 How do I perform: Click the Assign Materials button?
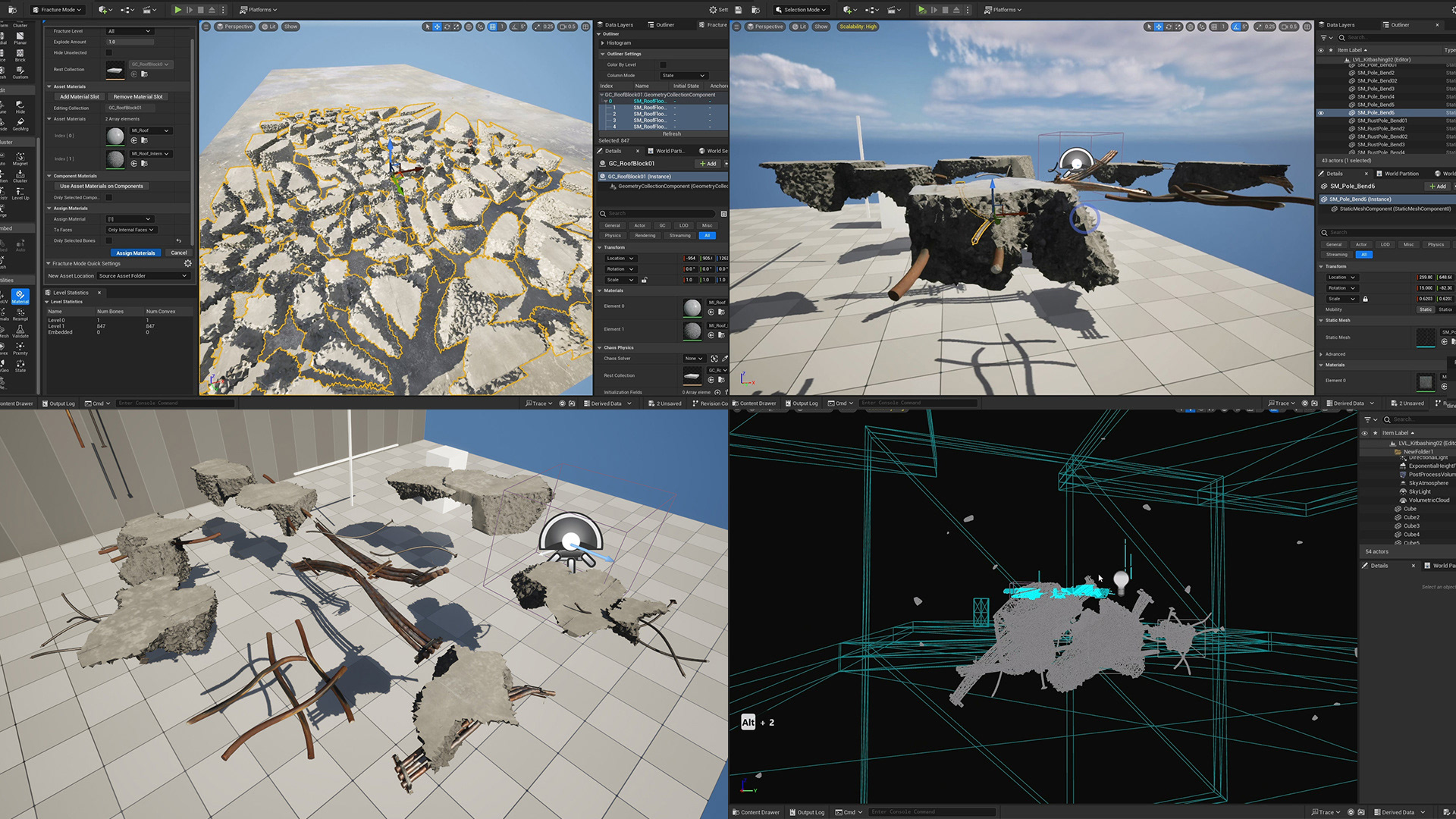(135, 253)
